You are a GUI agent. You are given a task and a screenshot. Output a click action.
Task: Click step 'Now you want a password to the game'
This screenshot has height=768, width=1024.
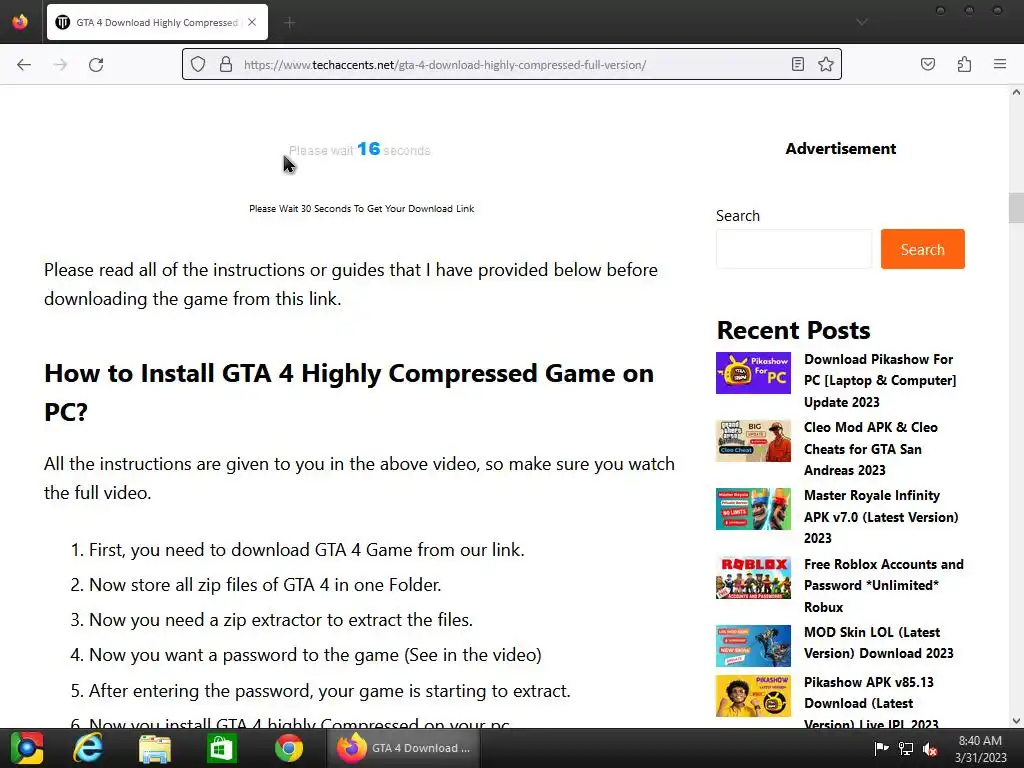pos(315,655)
